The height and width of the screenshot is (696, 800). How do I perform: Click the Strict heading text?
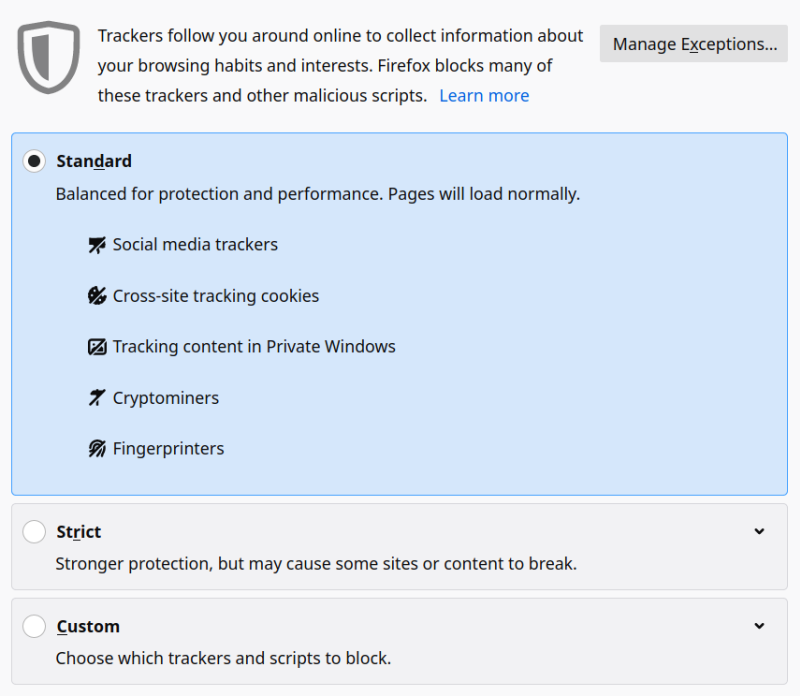(78, 531)
